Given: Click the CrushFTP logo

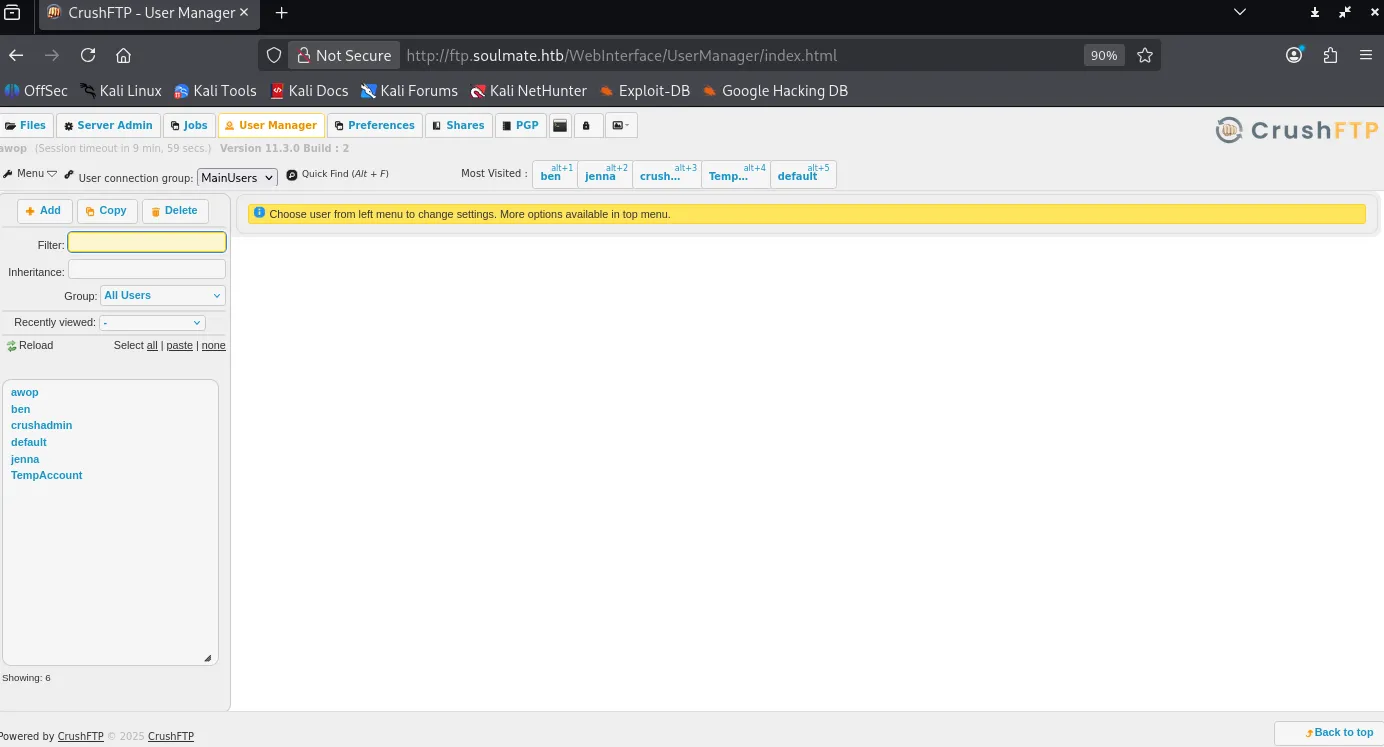Looking at the screenshot, I should tap(1296, 129).
